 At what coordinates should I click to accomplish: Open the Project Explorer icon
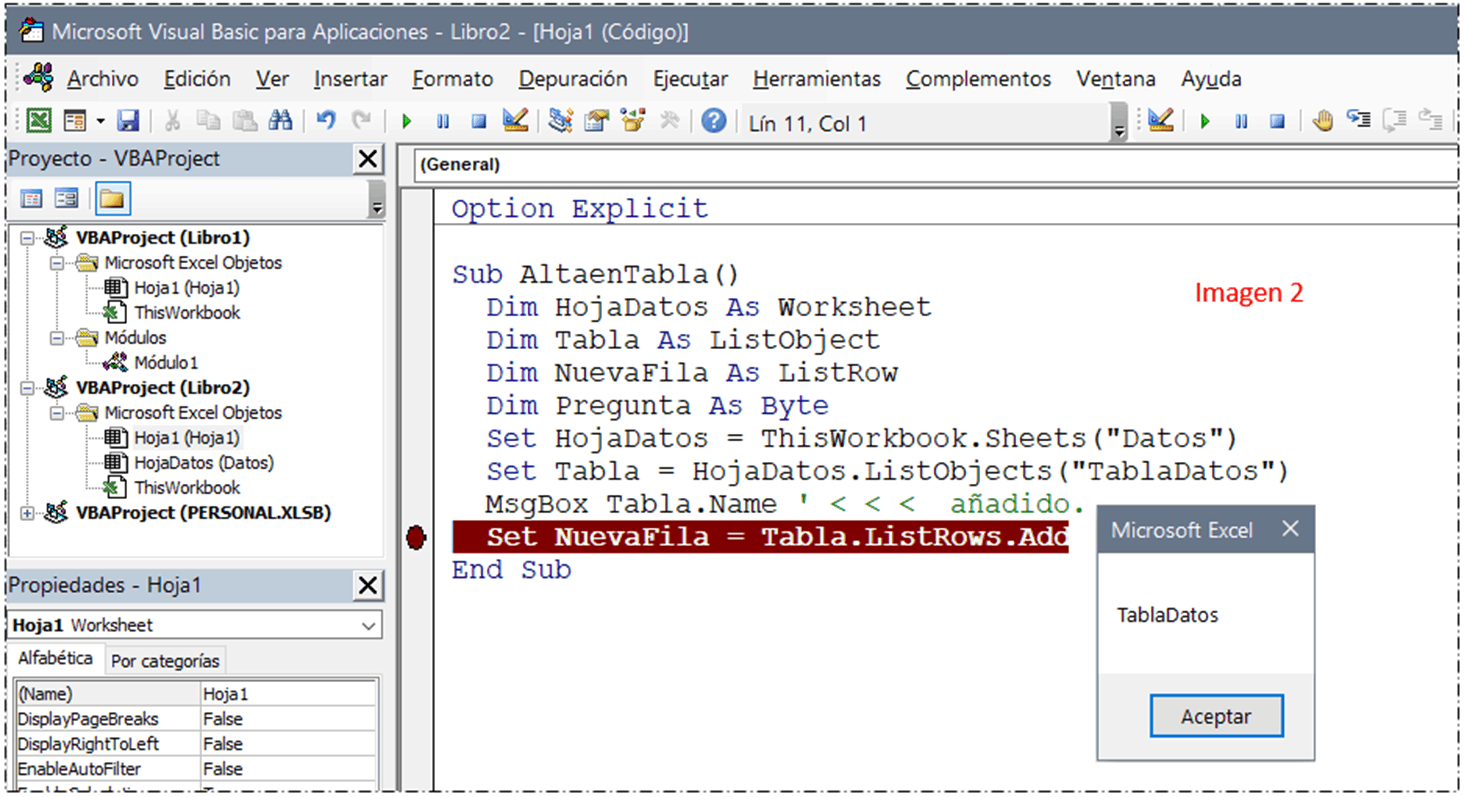click(561, 122)
